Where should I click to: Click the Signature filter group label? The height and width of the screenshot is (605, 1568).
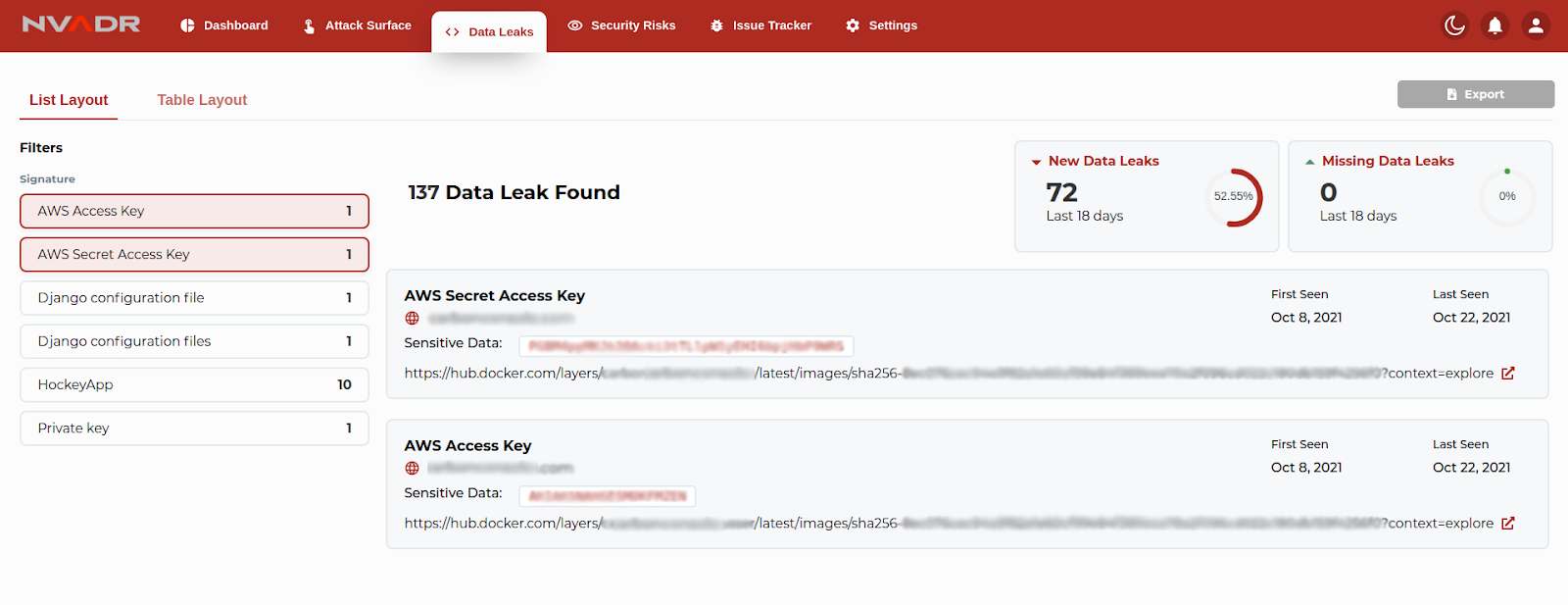point(47,179)
